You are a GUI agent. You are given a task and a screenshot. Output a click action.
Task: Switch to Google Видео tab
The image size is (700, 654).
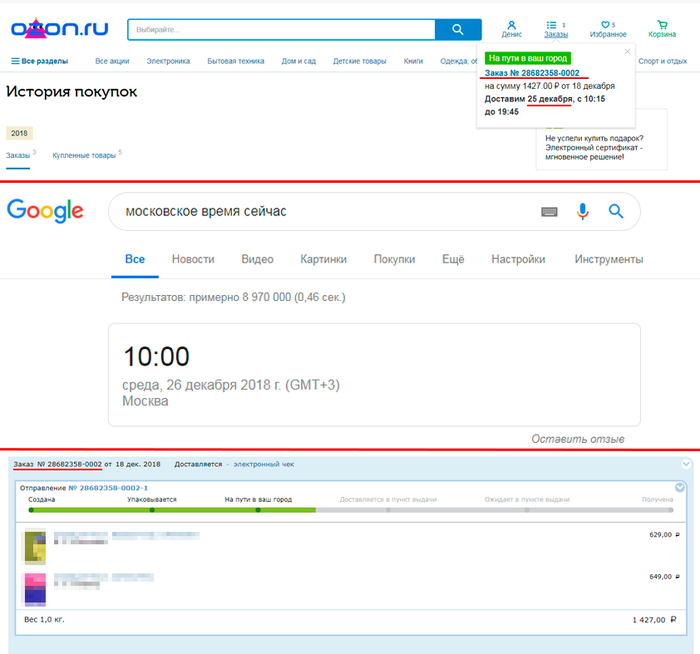point(257,259)
